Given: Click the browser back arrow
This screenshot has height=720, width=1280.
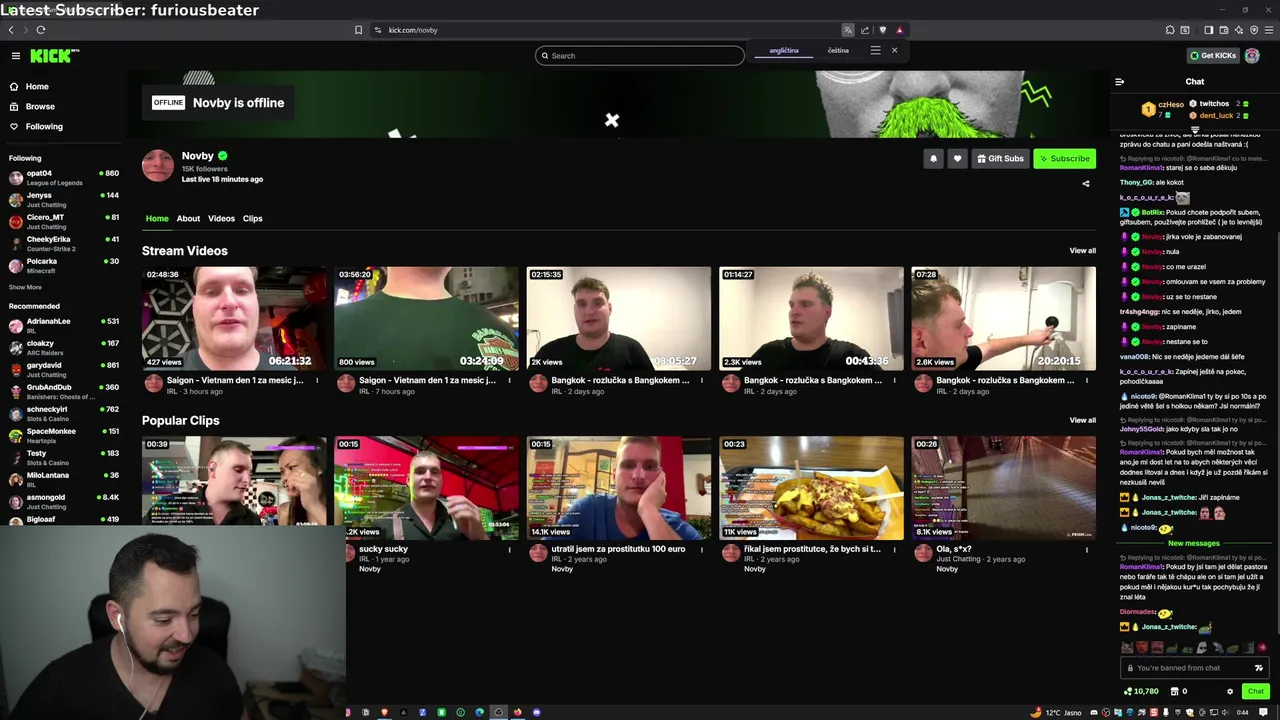Looking at the screenshot, I should (11, 30).
